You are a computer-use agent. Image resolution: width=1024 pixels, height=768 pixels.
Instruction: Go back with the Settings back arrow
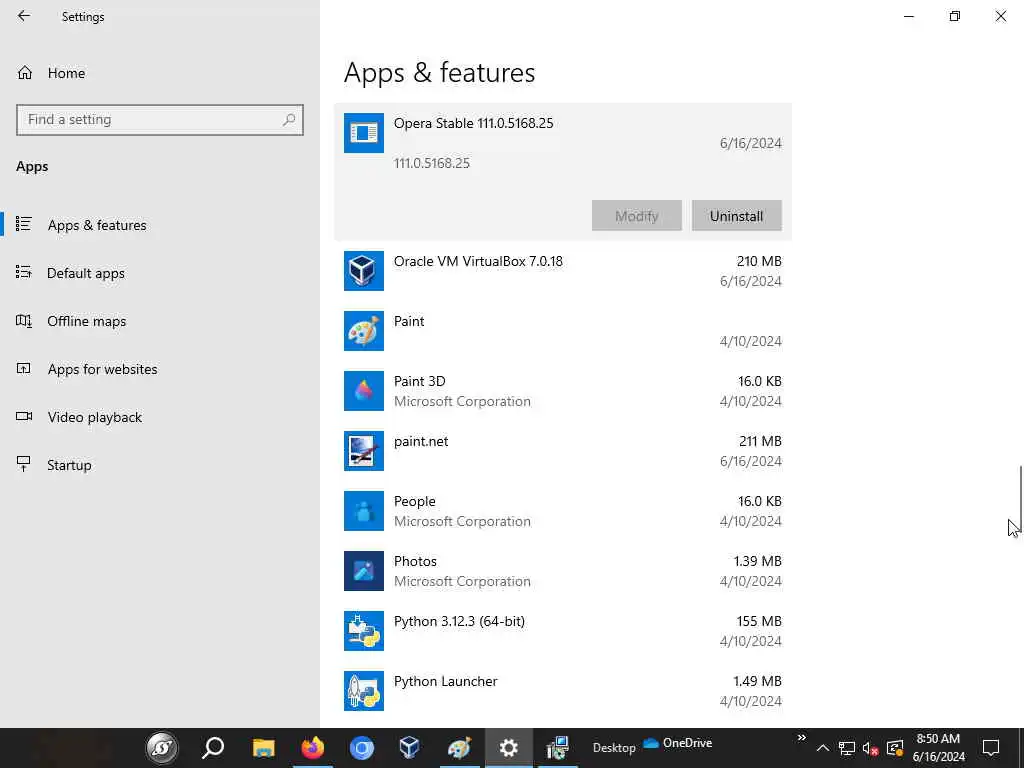(x=24, y=16)
